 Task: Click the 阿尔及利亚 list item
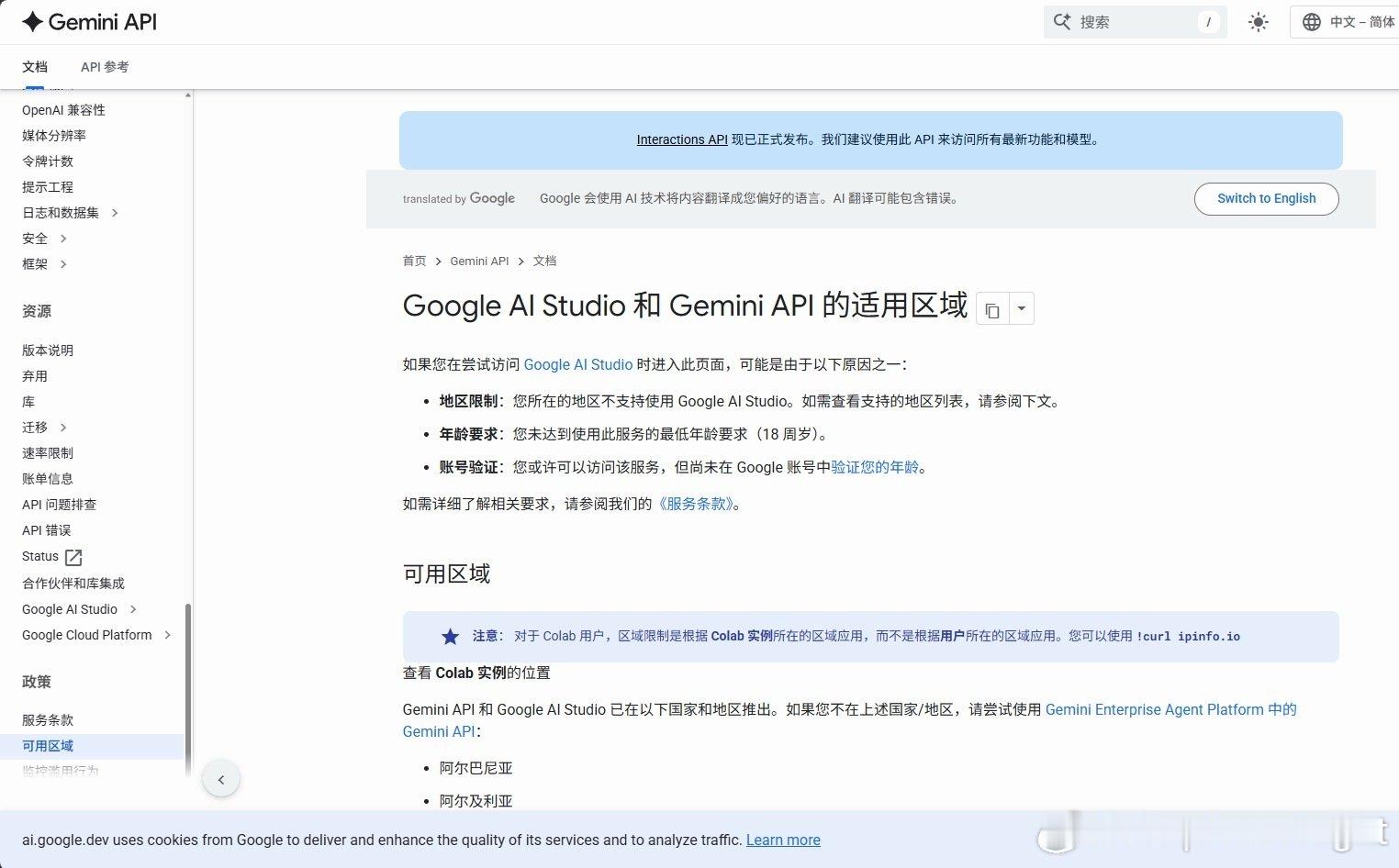click(476, 801)
